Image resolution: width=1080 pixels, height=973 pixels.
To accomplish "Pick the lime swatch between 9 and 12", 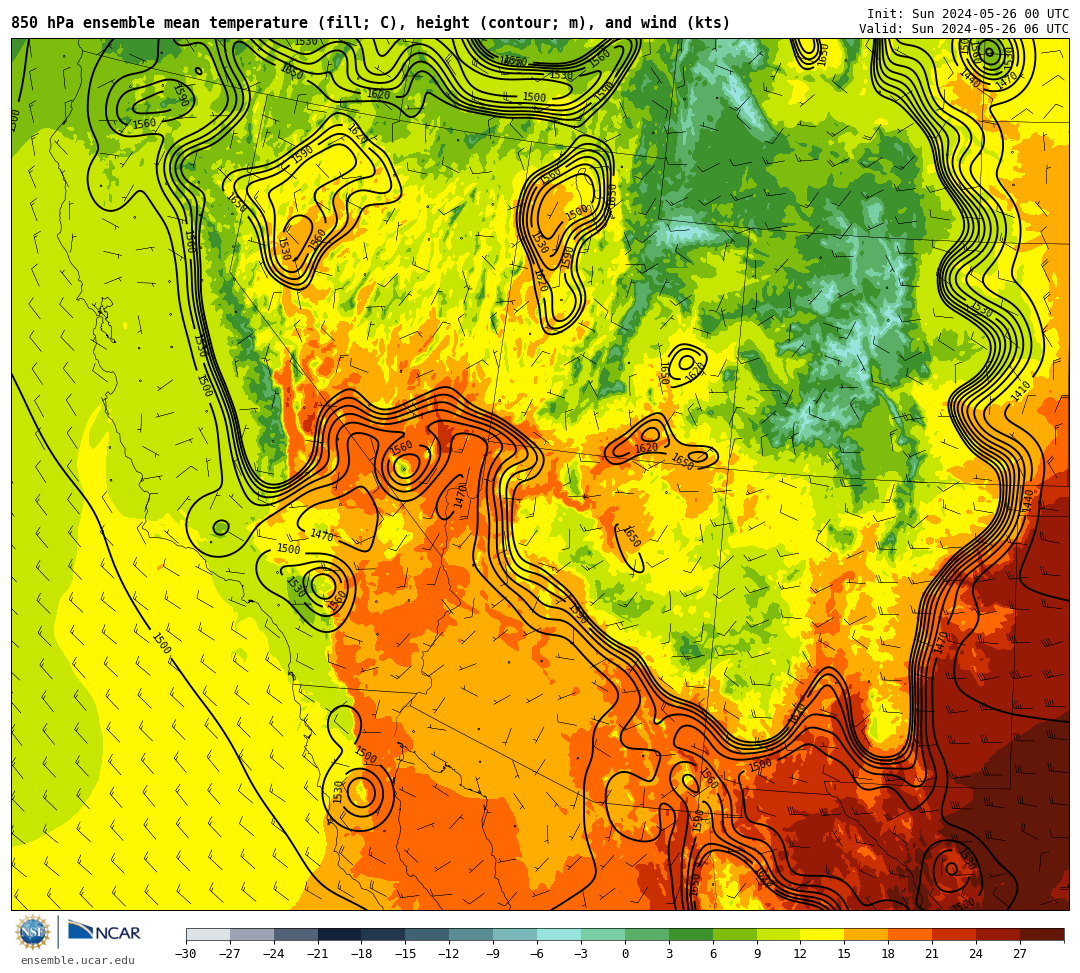I will 779,934.
